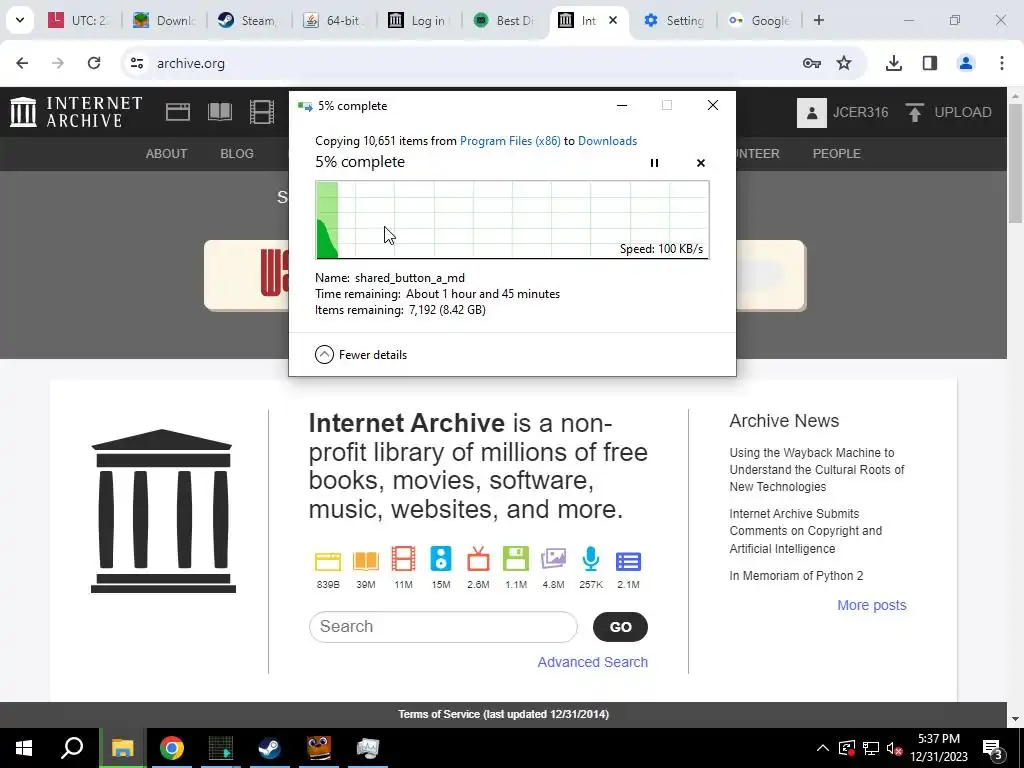
Task: Read Using the Wayback Machine news post
Action: (x=817, y=470)
